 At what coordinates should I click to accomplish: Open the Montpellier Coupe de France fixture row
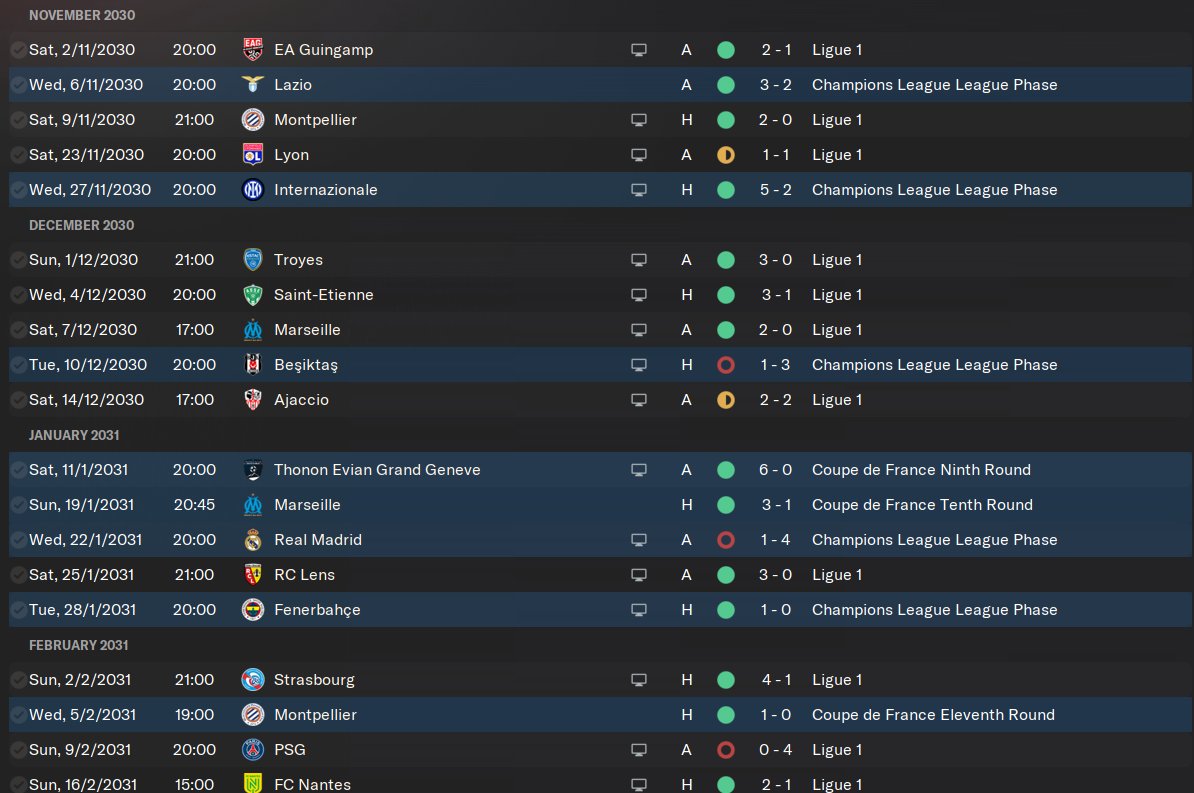(600, 715)
